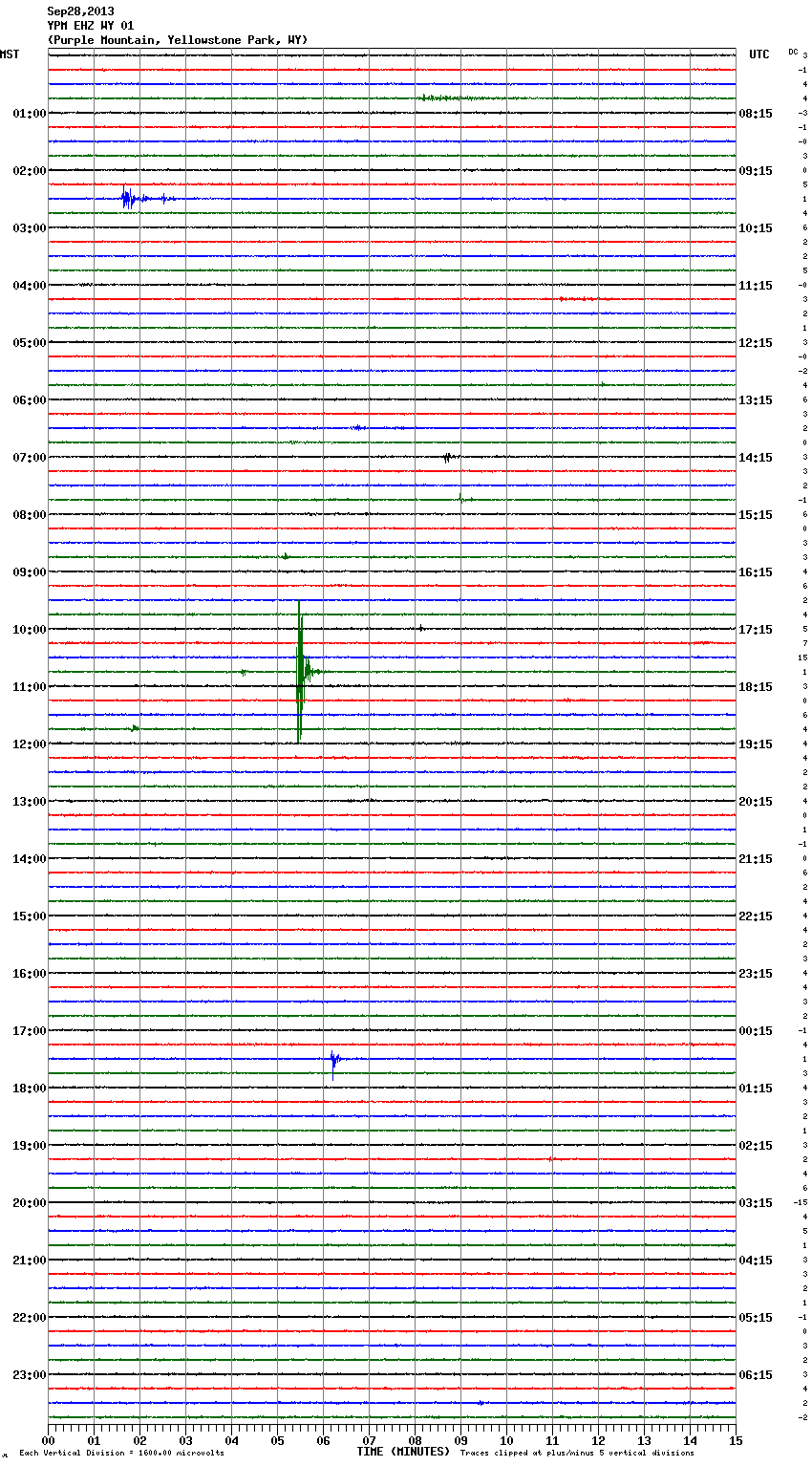This screenshot has width=812, height=1466.
Task: Click the 02:15 UTC time label
Action: click(x=756, y=1146)
